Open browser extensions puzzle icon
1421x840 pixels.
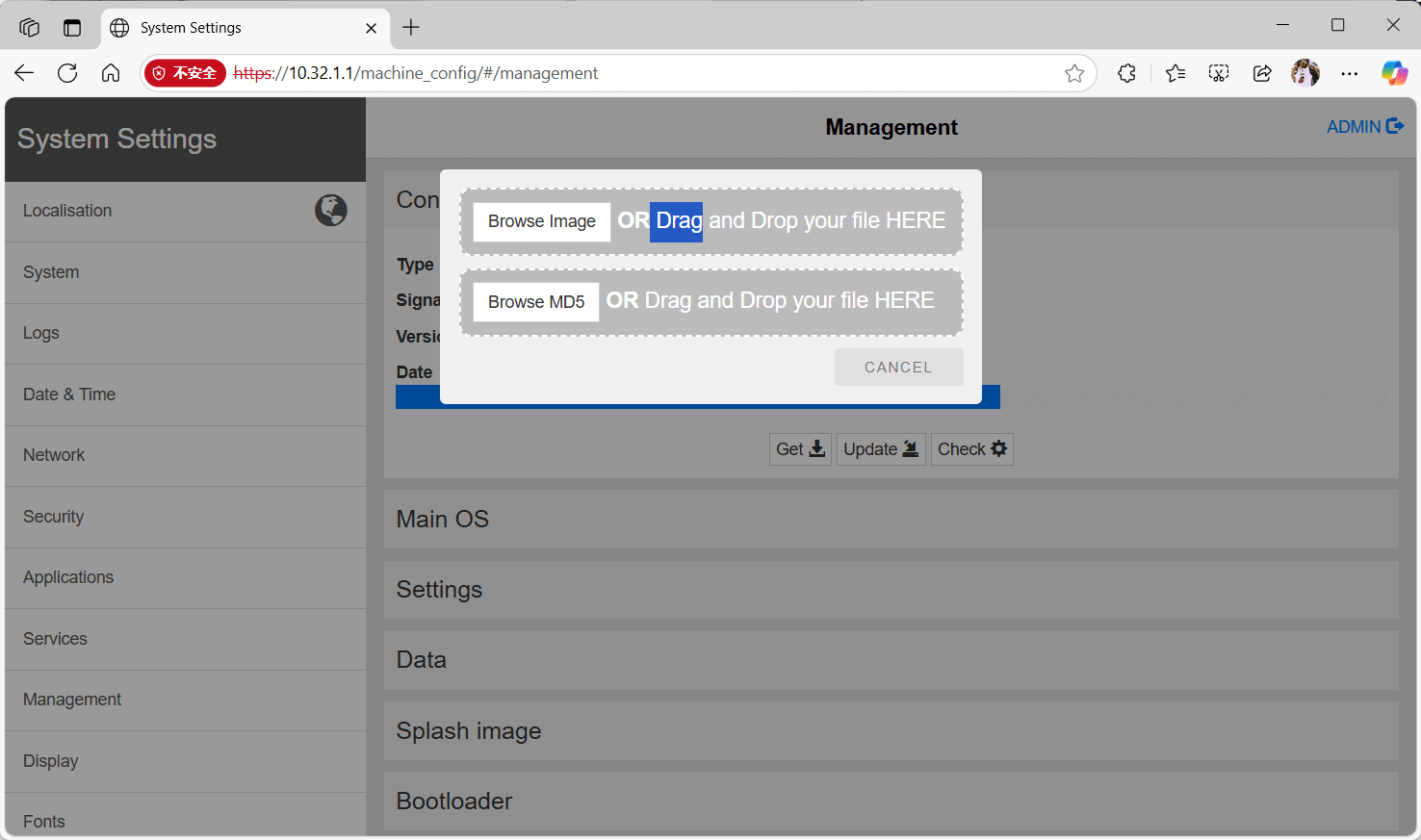[1126, 73]
